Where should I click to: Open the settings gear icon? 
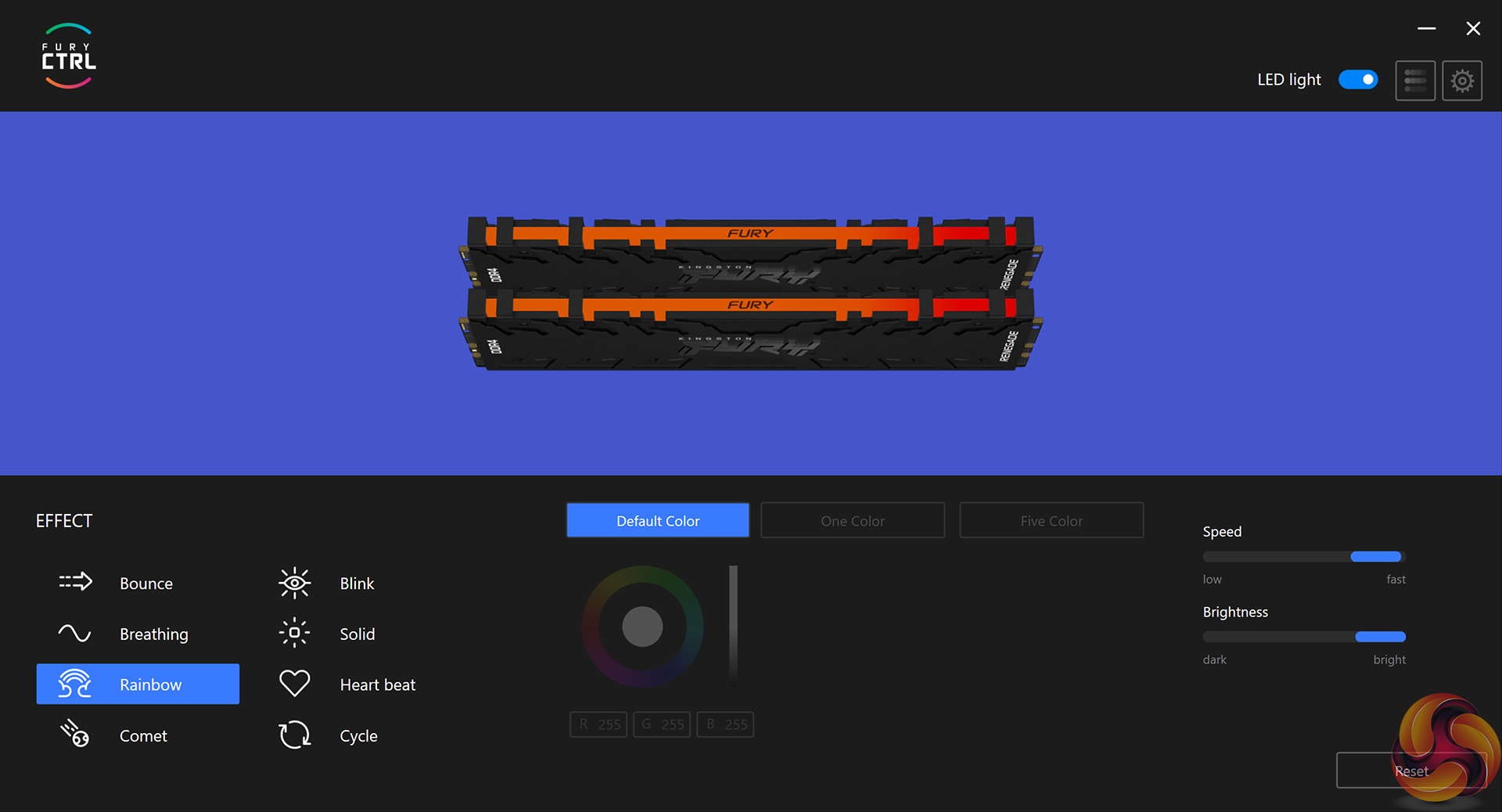[x=1462, y=81]
